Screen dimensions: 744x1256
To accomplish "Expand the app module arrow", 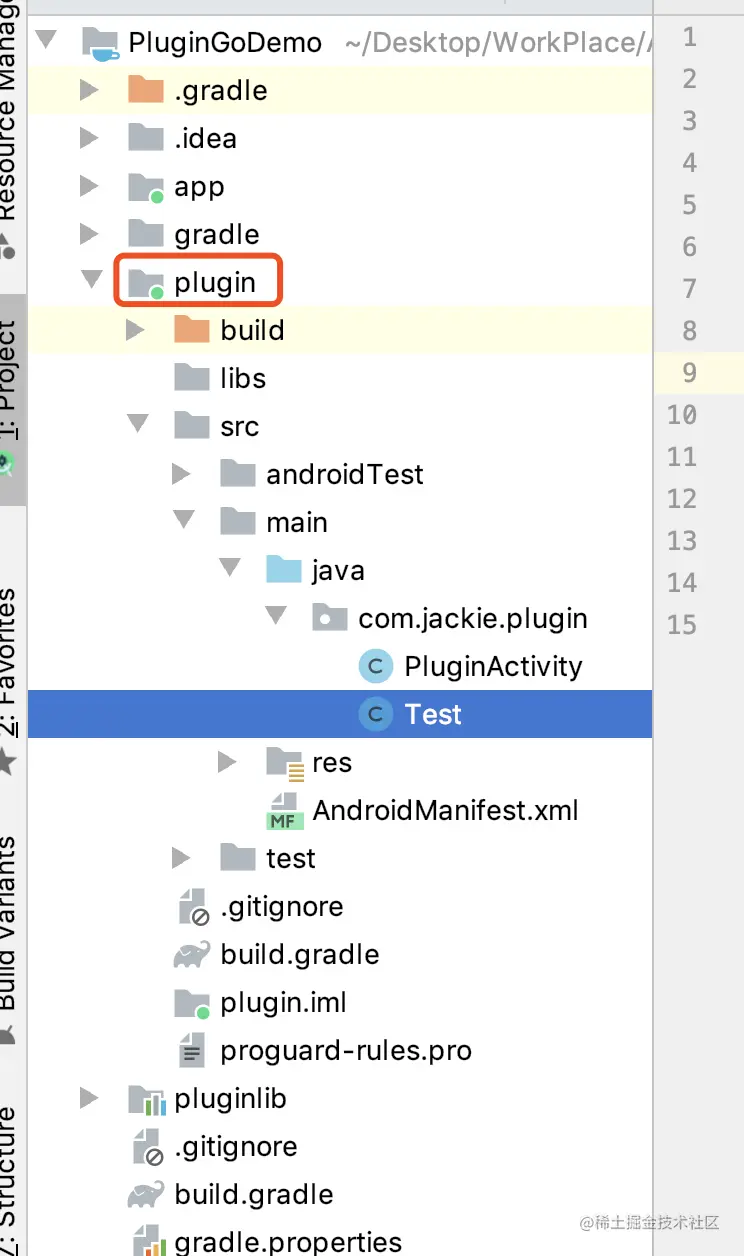I will click(89, 186).
